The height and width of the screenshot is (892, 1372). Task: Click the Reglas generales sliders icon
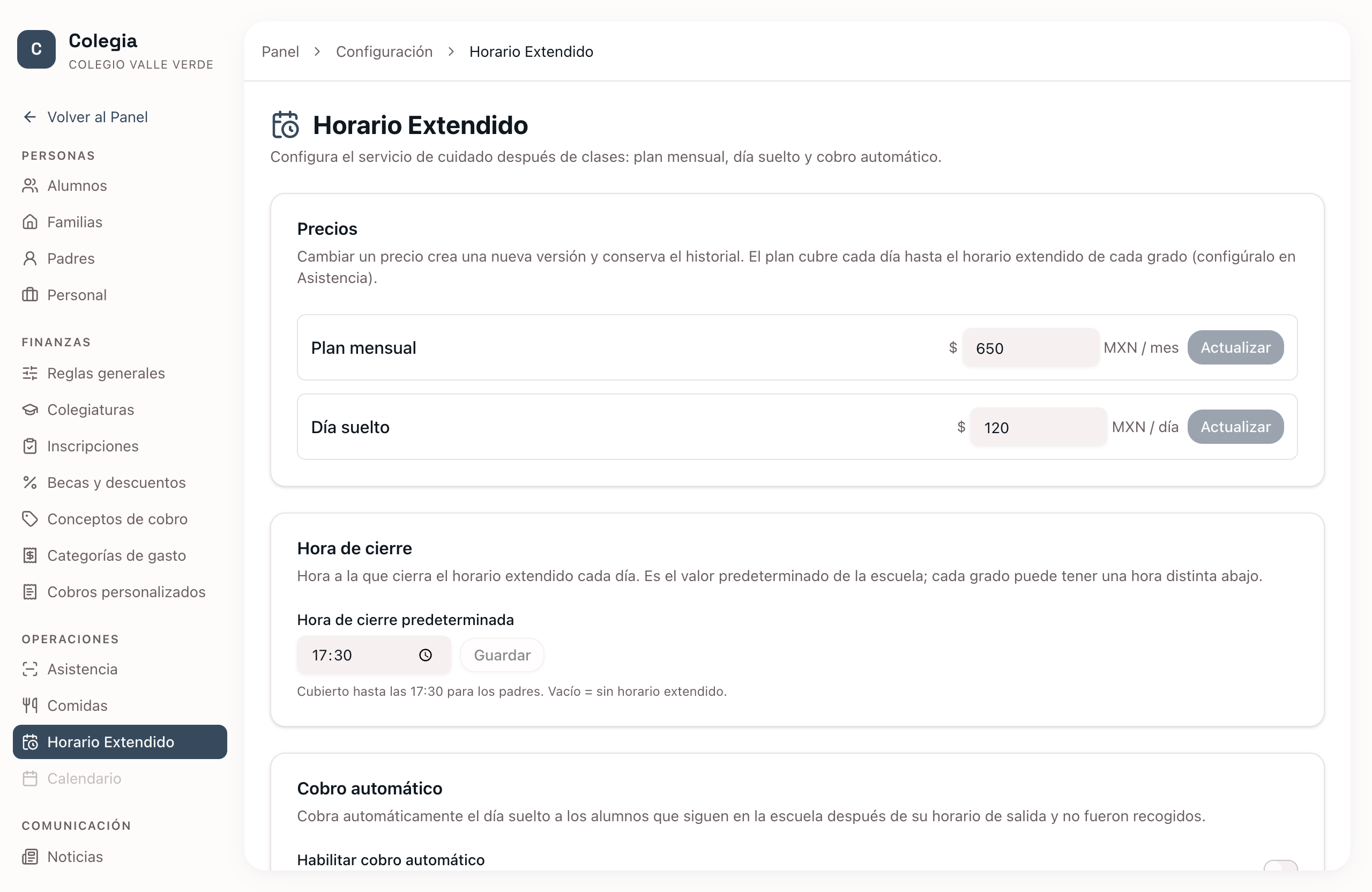coord(30,373)
